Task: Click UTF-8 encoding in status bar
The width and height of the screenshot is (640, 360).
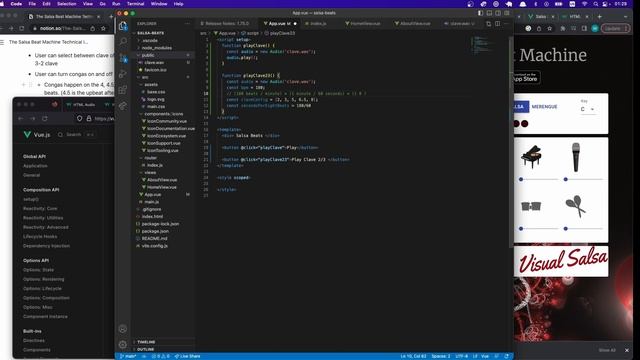Action: 462,356
